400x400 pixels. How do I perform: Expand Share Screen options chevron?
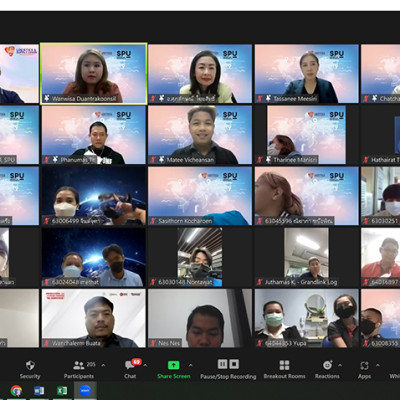point(190,365)
